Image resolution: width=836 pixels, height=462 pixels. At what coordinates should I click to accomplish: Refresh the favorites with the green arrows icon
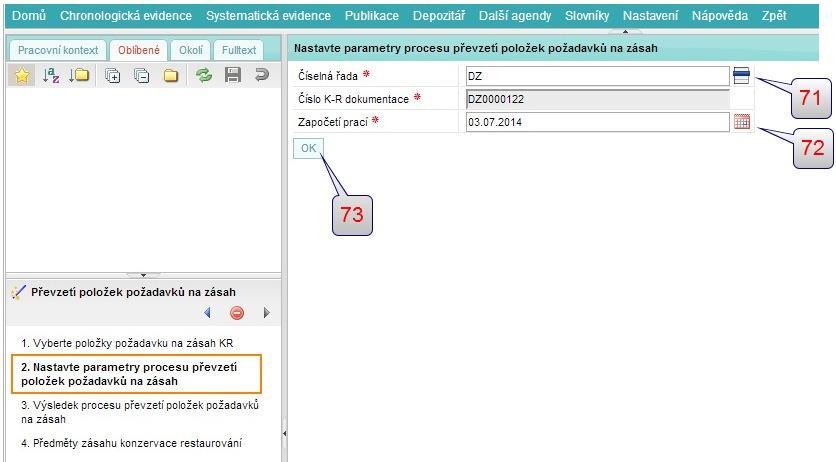204,75
